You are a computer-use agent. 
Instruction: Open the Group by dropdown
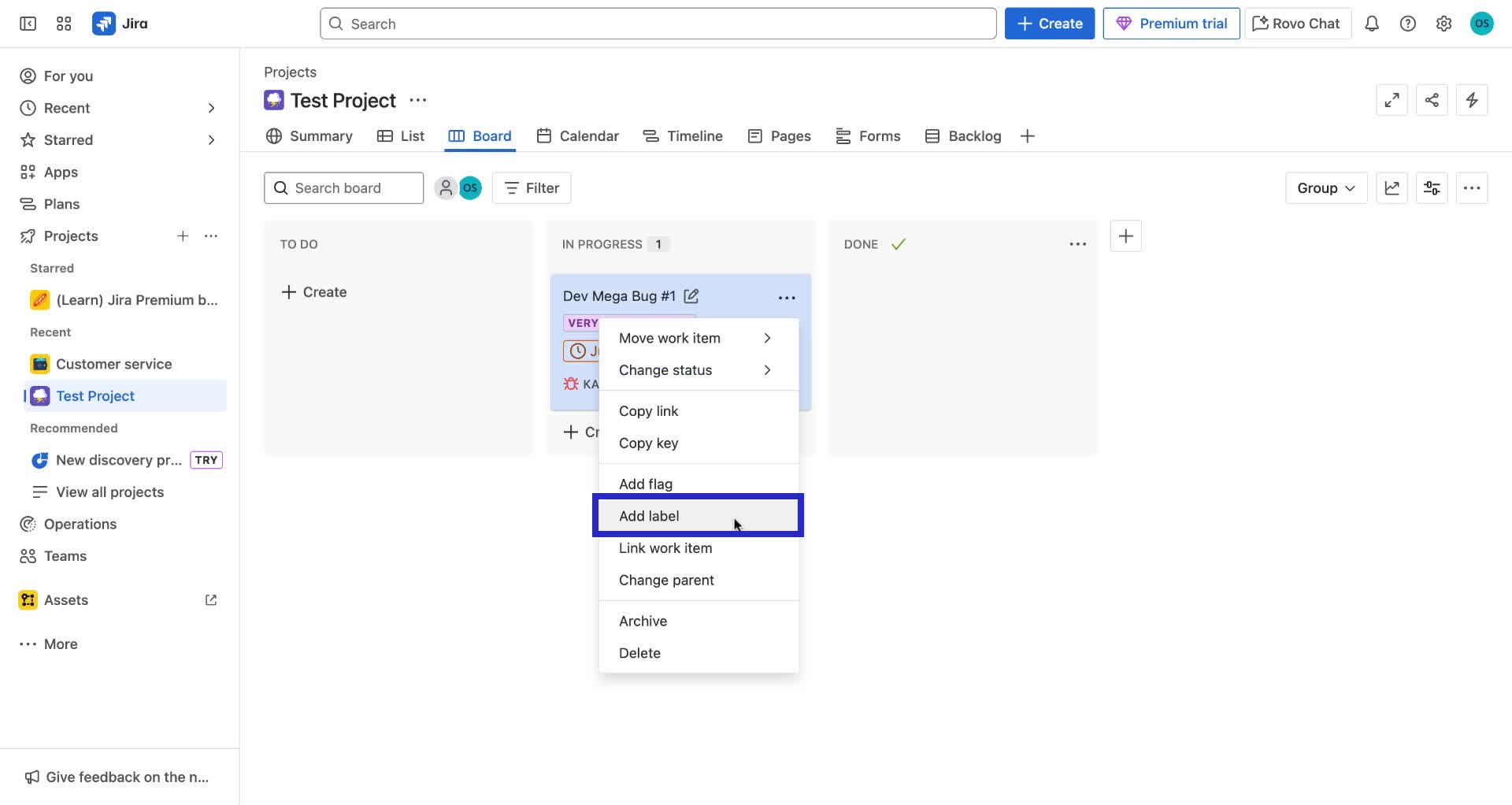point(1325,187)
